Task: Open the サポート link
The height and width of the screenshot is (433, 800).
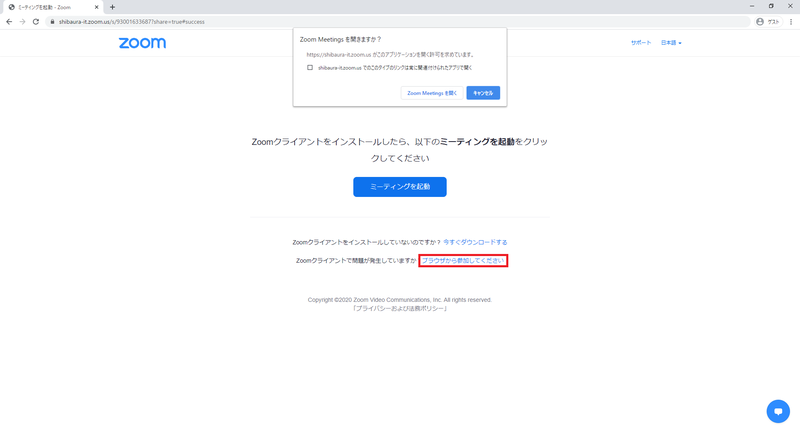Action: (x=641, y=43)
